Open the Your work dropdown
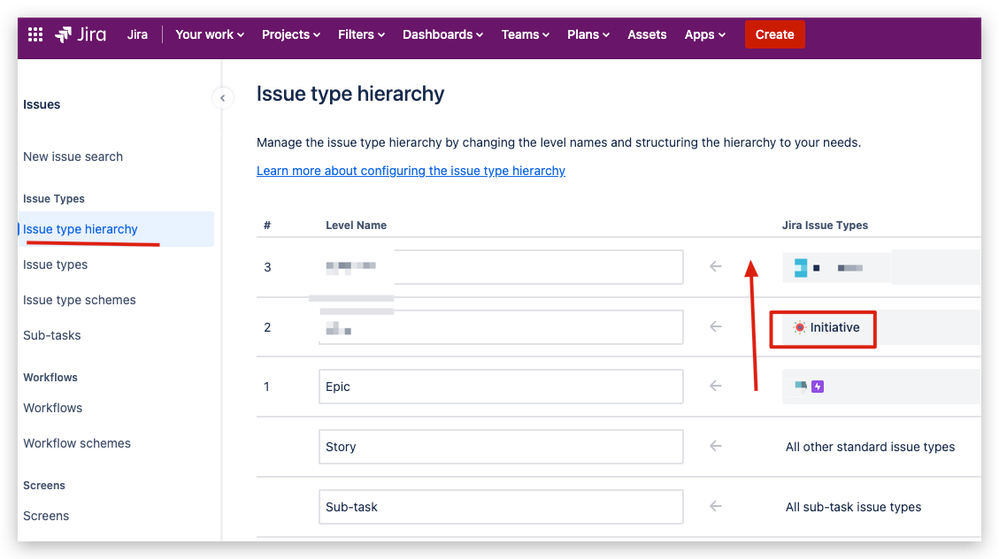 click(x=210, y=34)
